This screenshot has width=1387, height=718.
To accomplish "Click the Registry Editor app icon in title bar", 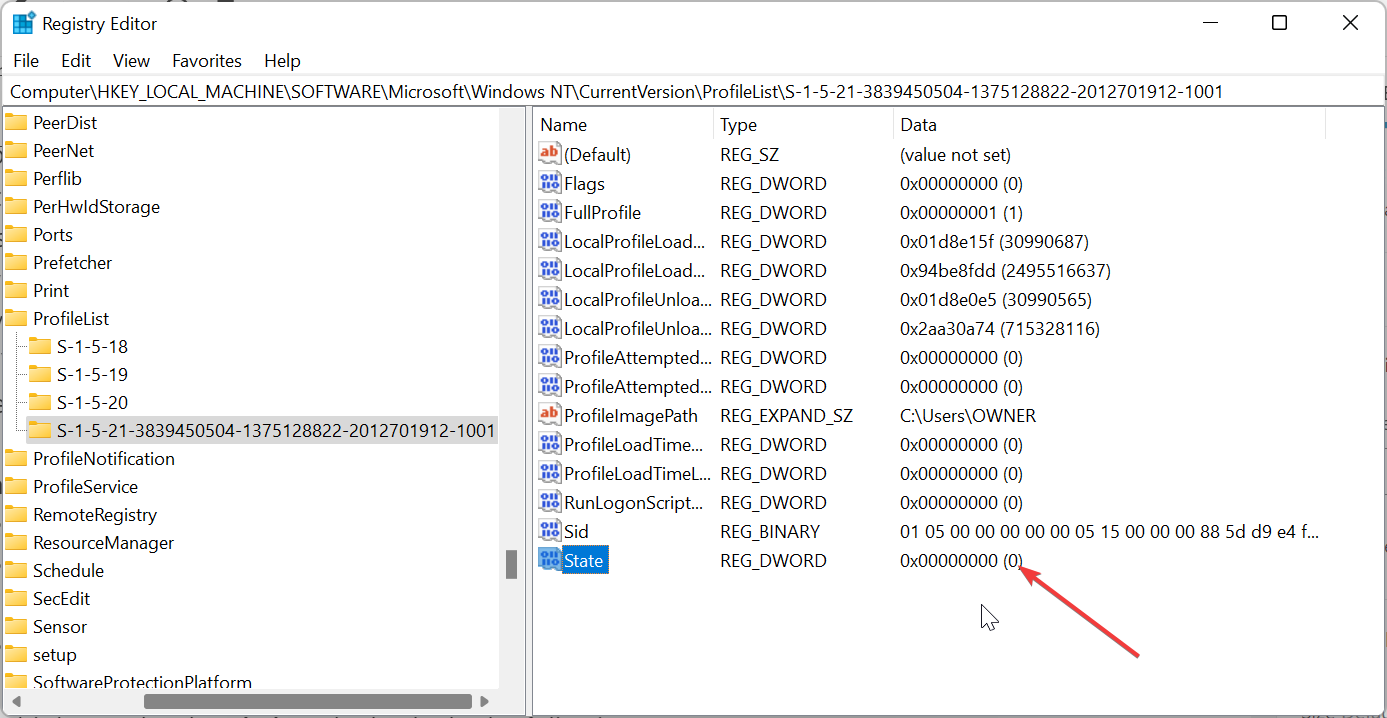I will 24,23.
